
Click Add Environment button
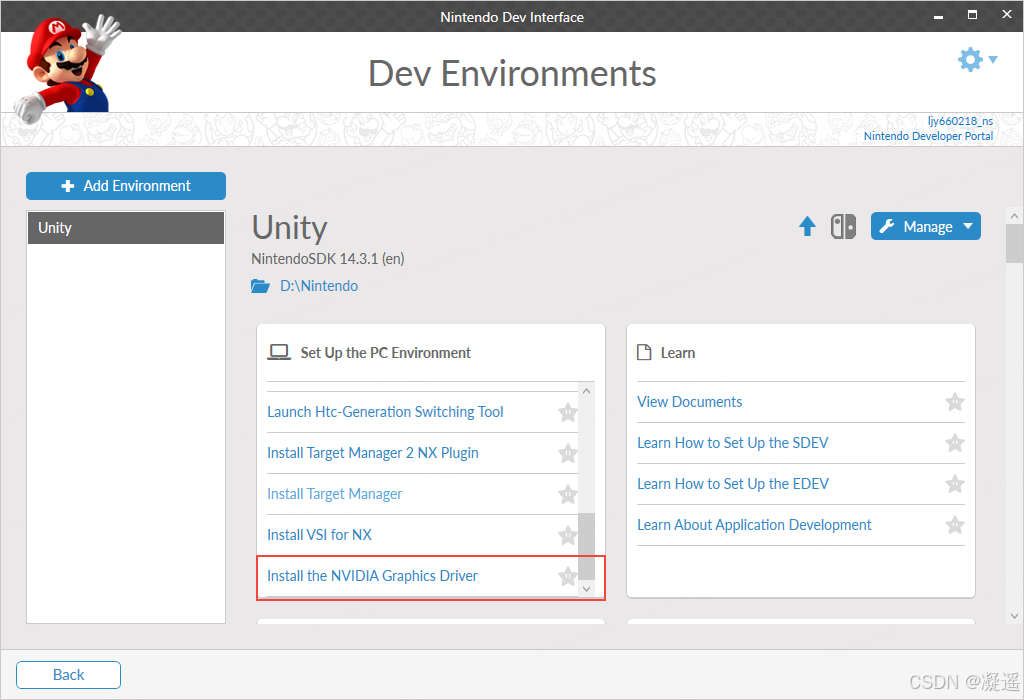coord(126,186)
